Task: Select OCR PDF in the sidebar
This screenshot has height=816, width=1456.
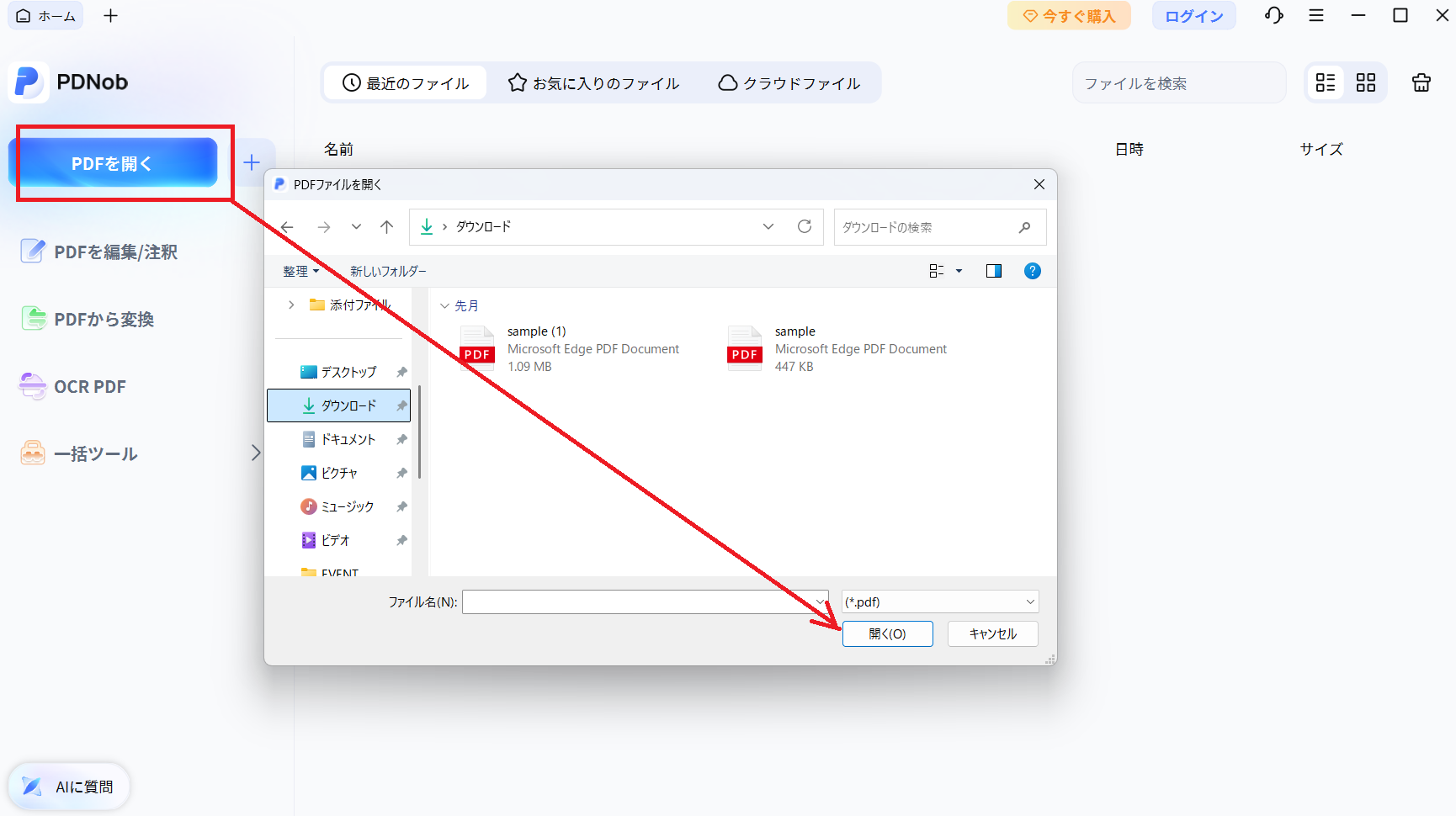Action: 73,386
